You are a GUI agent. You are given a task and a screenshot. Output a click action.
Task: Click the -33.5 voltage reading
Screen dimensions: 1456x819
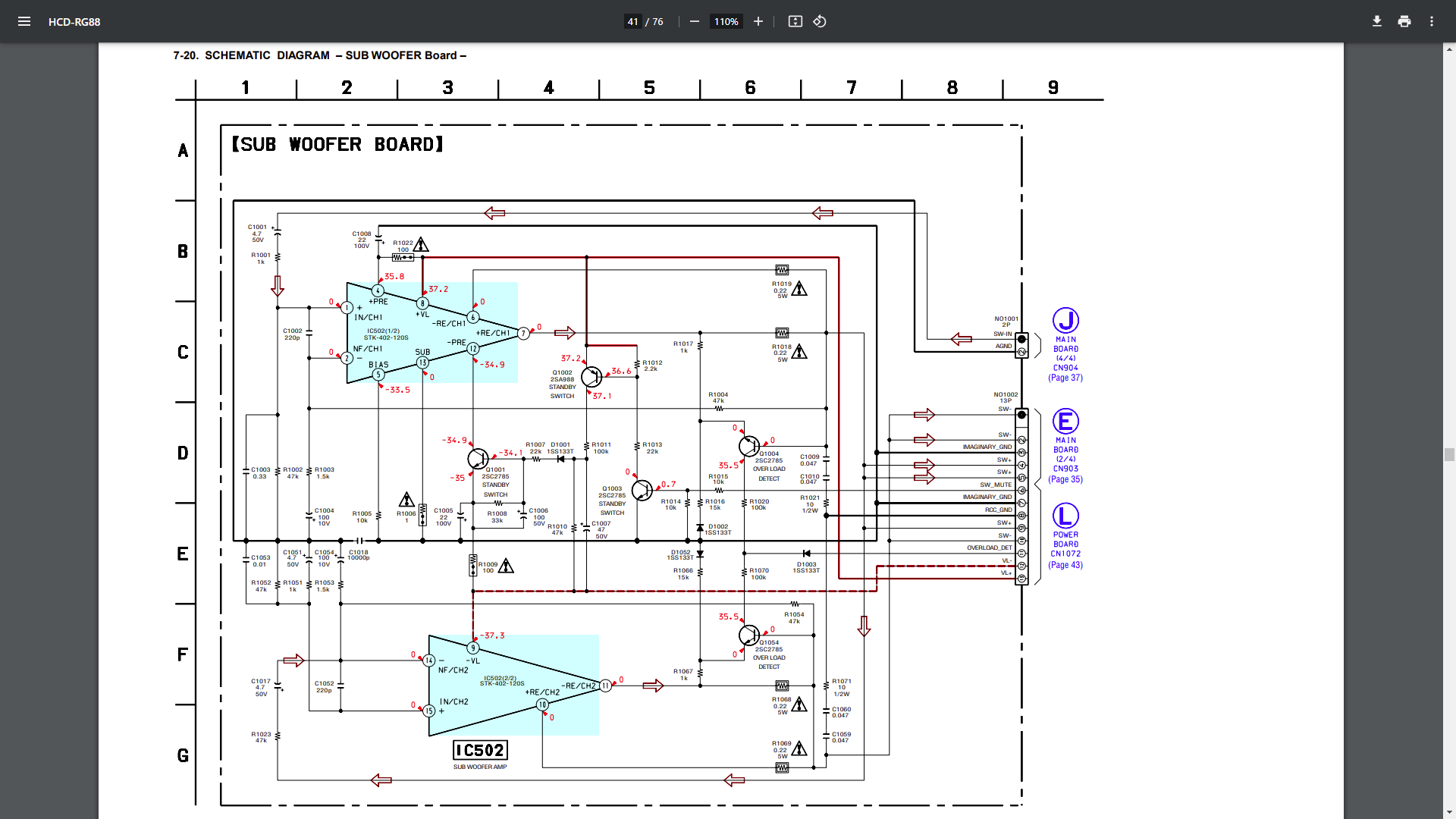pyautogui.click(x=397, y=390)
